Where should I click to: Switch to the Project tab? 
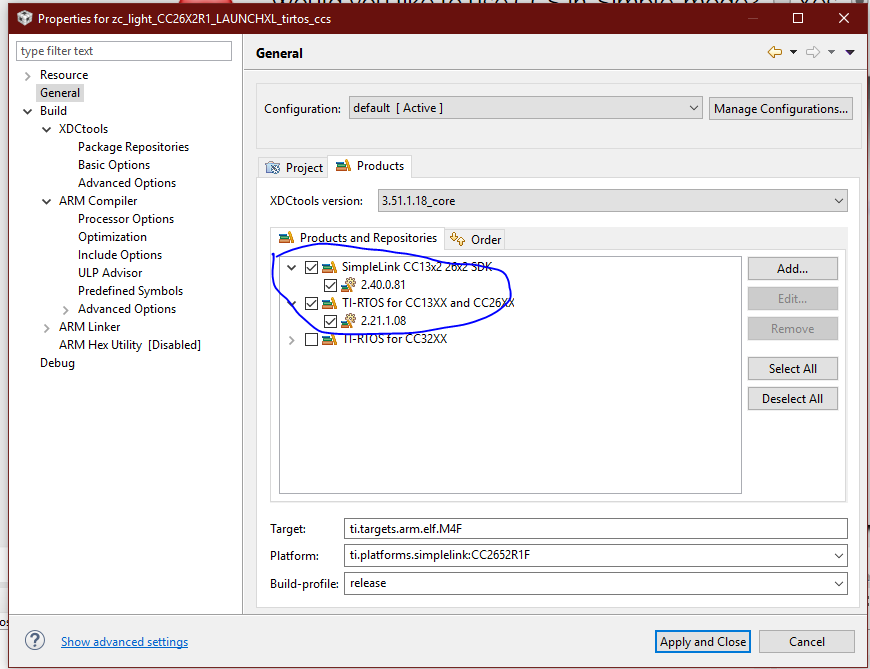pyautogui.click(x=294, y=168)
